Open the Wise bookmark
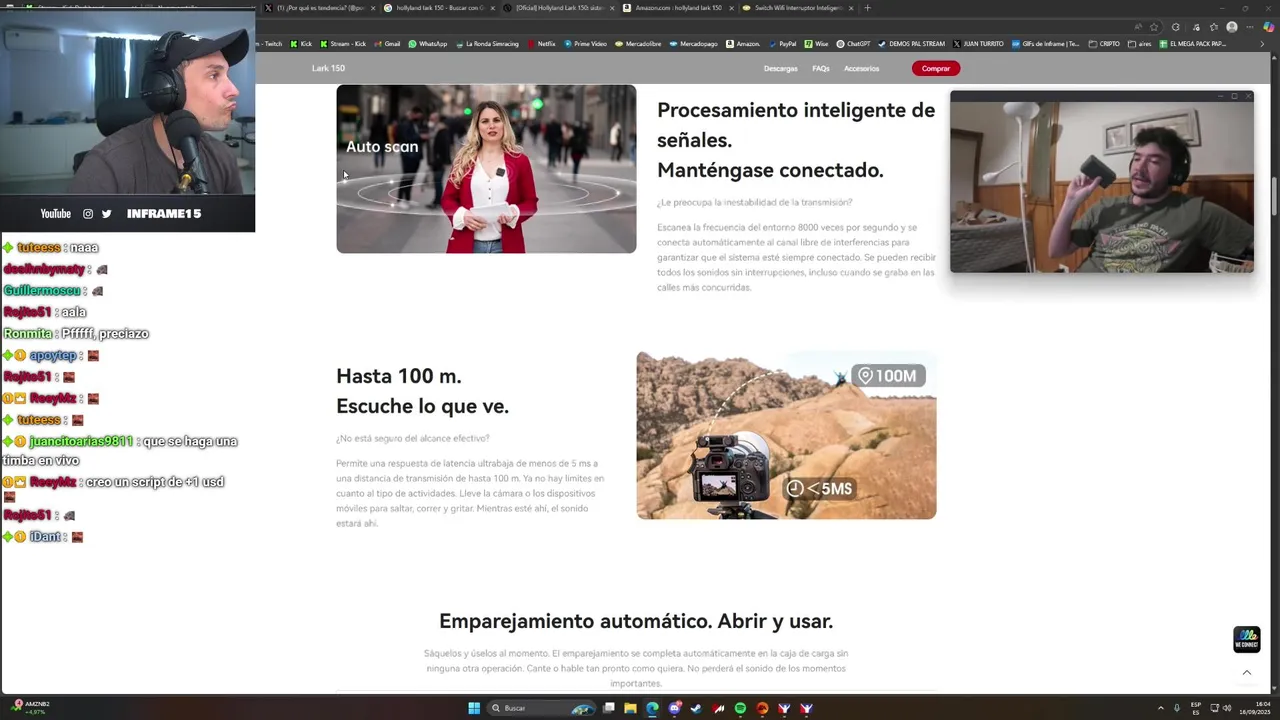This screenshot has height=720, width=1280. (816, 44)
